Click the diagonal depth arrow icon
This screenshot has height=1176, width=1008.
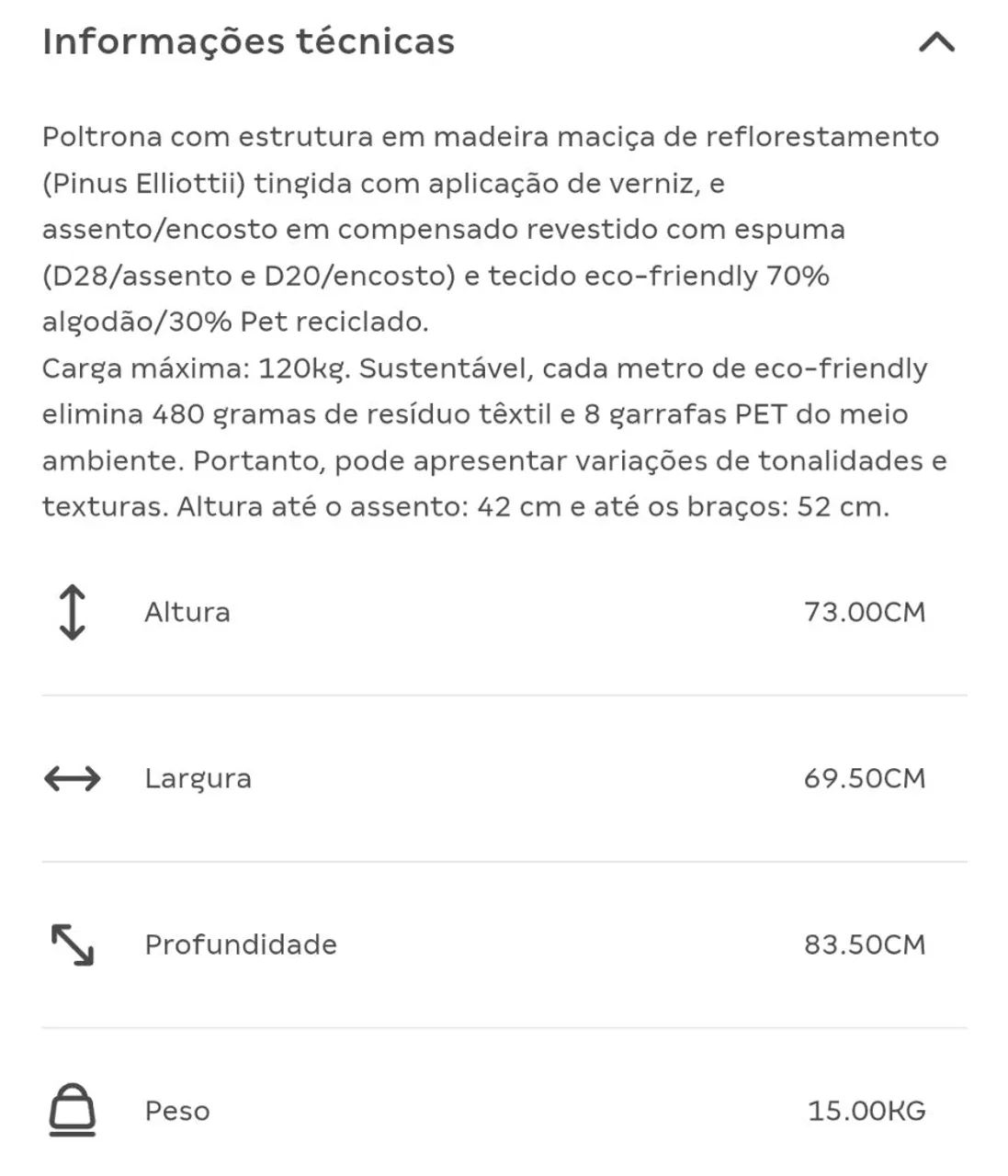[x=73, y=945]
